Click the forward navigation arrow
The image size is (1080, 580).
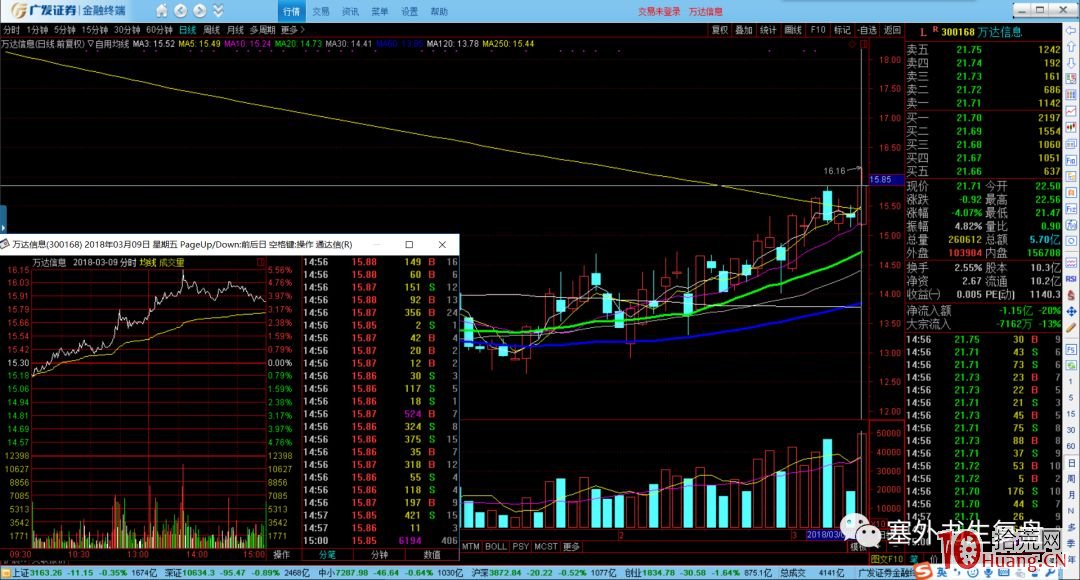click(x=199, y=11)
